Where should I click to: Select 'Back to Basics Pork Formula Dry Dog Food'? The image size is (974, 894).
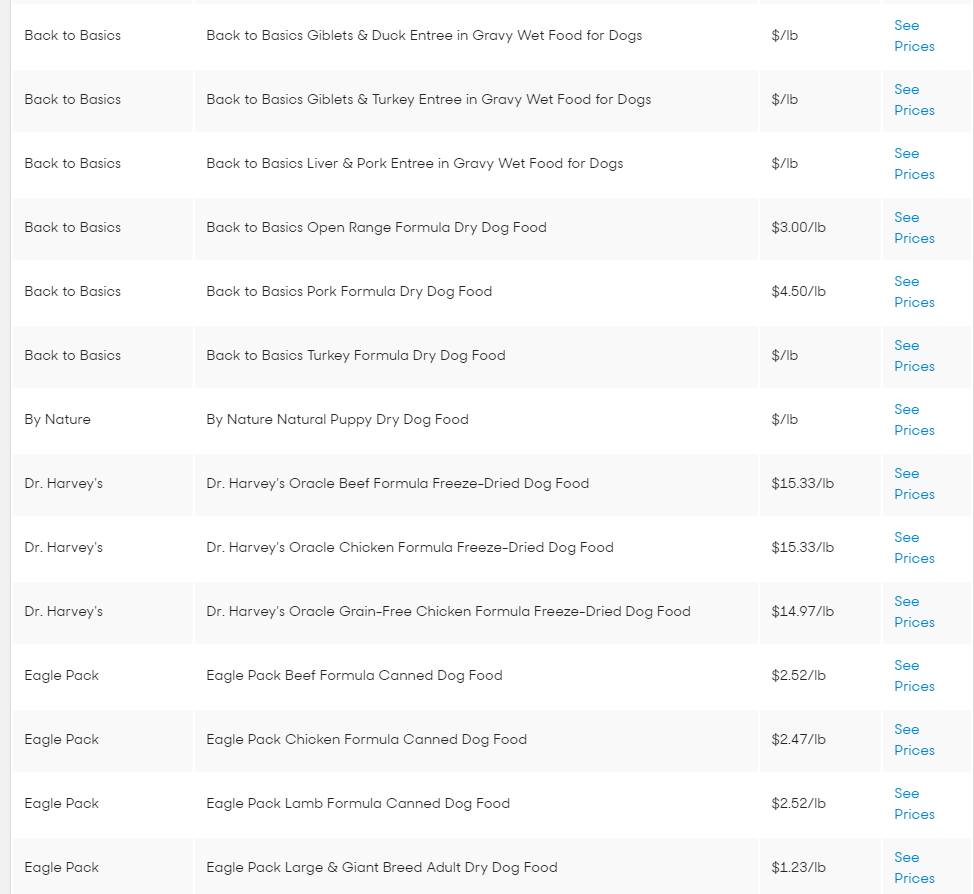tap(349, 291)
